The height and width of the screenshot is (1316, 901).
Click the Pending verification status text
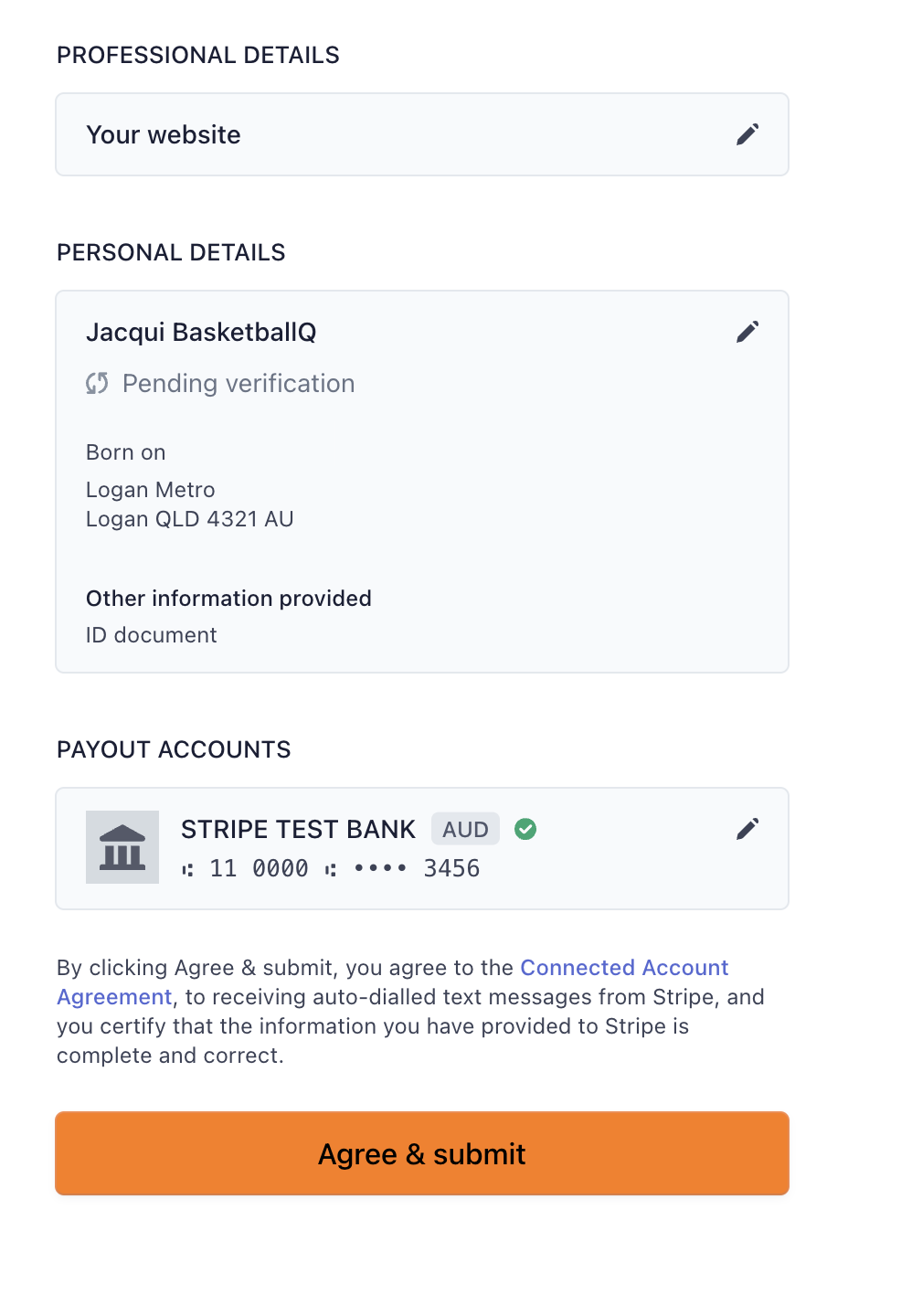click(238, 383)
